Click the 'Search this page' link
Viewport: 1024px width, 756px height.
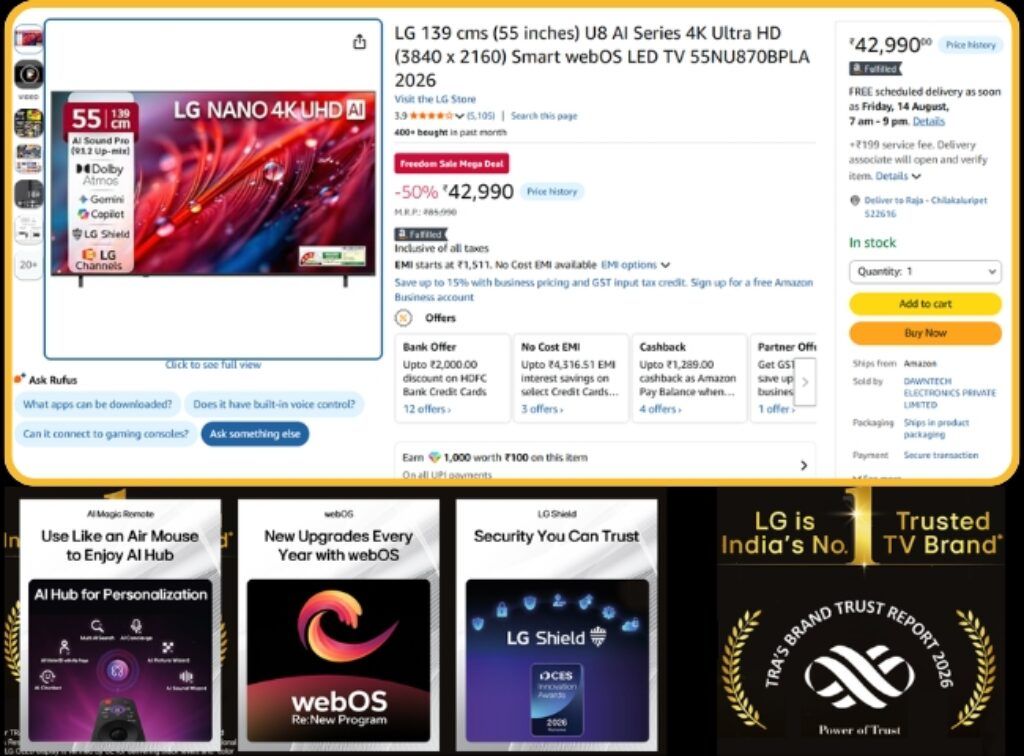click(544, 116)
